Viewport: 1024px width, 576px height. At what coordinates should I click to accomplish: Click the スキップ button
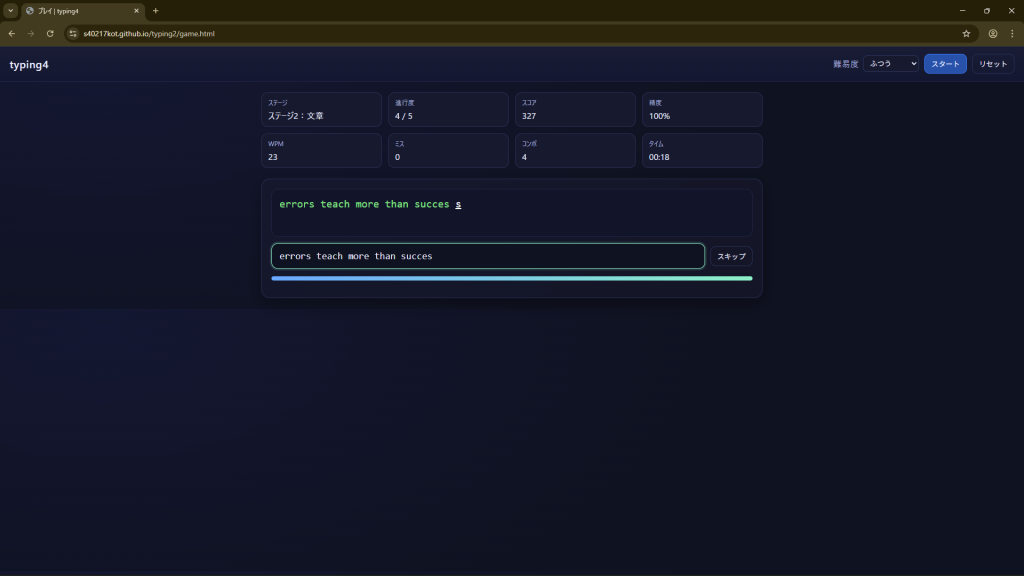point(731,257)
